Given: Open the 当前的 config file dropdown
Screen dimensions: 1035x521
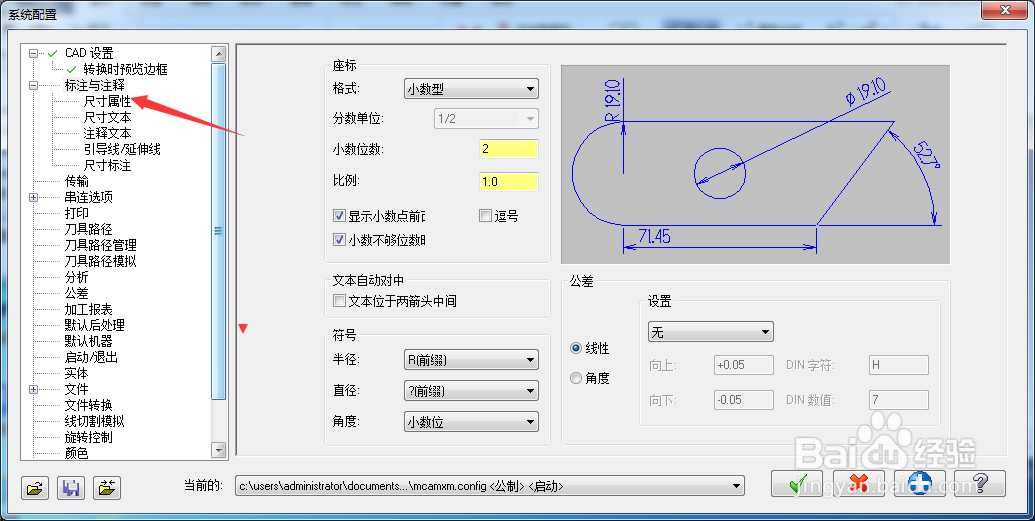Looking at the screenshot, I should coord(490,486).
